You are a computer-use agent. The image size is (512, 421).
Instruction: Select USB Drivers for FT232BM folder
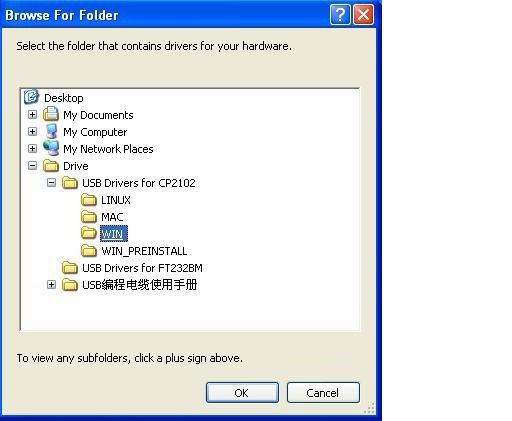coord(142,268)
